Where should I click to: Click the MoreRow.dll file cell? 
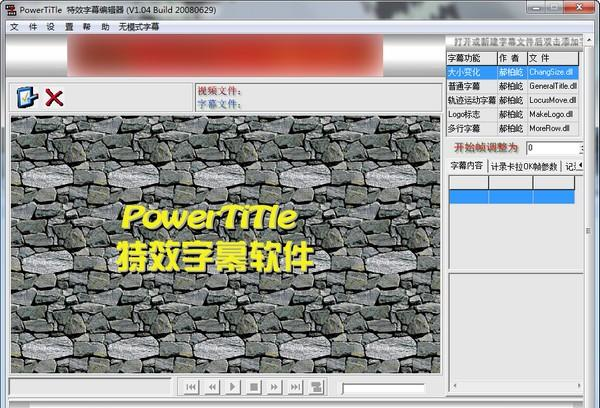click(x=553, y=129)
